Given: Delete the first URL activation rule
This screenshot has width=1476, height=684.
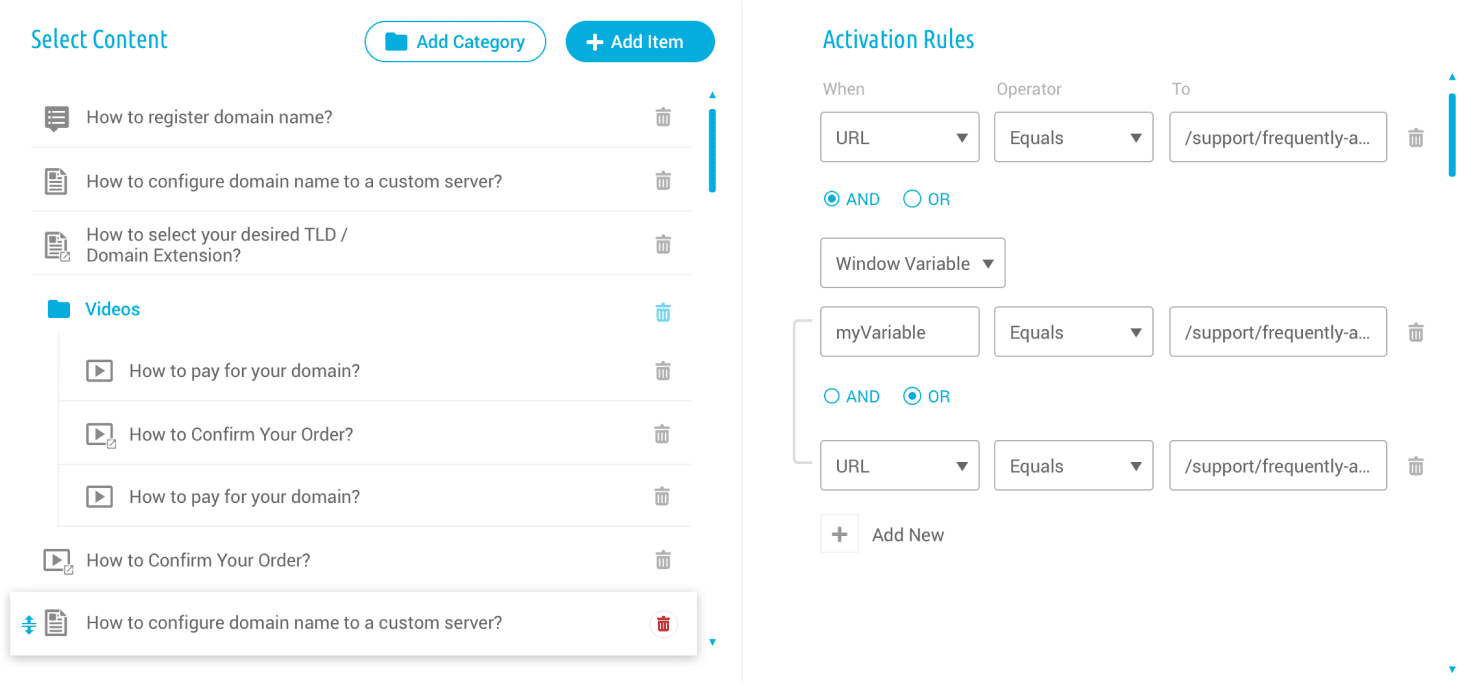Looking at the screenshot, I should click(1416, 138).
